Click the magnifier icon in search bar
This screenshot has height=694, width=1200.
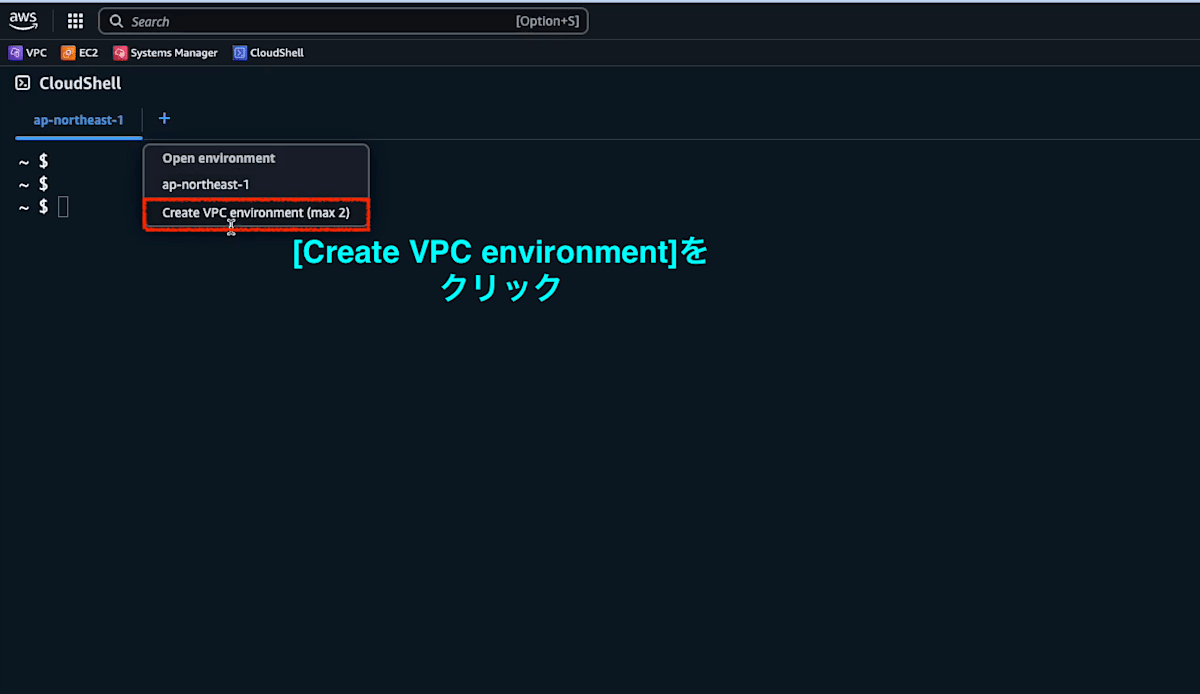click(117, 21)
